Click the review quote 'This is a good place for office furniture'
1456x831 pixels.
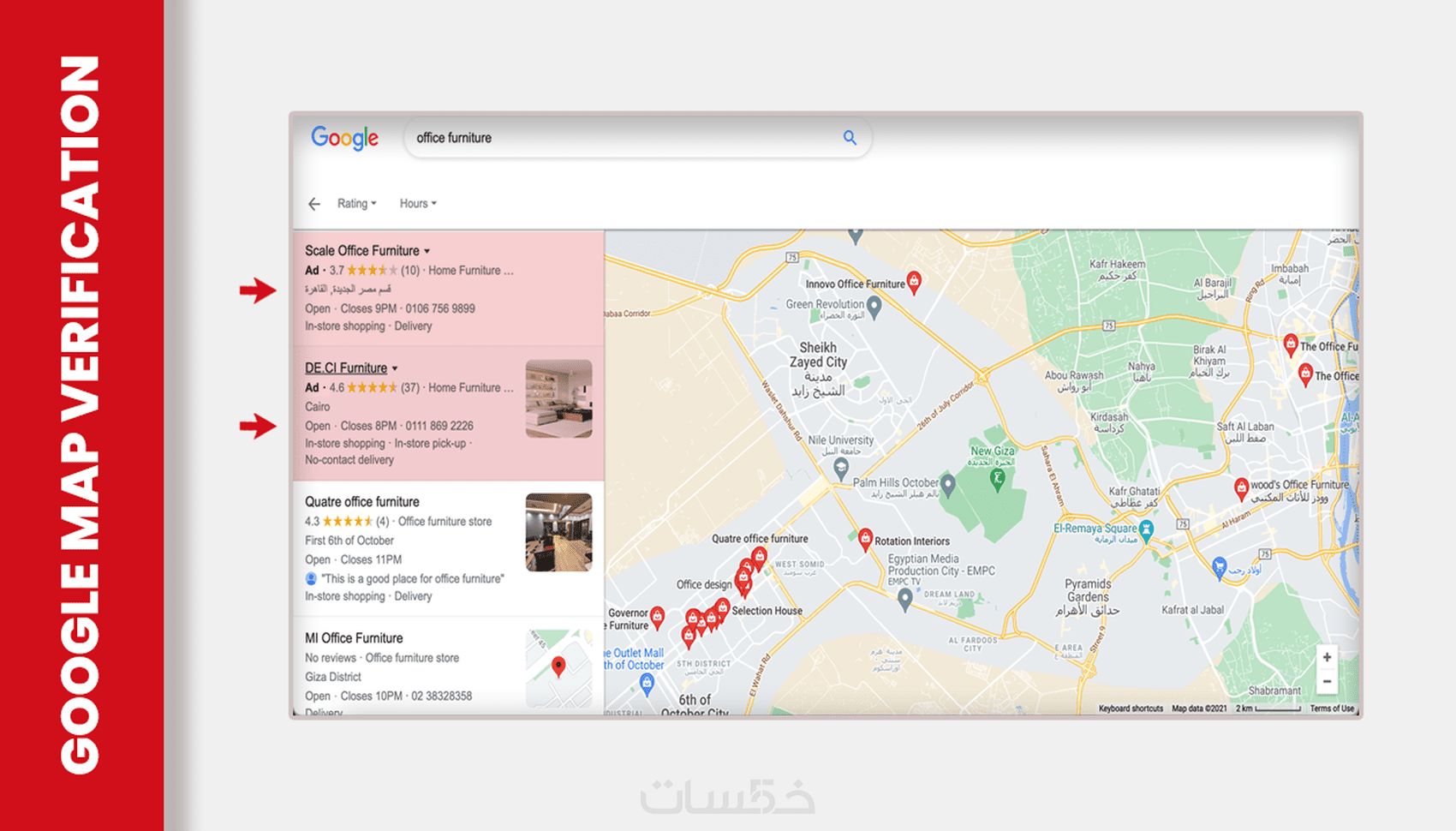(413, 579)
